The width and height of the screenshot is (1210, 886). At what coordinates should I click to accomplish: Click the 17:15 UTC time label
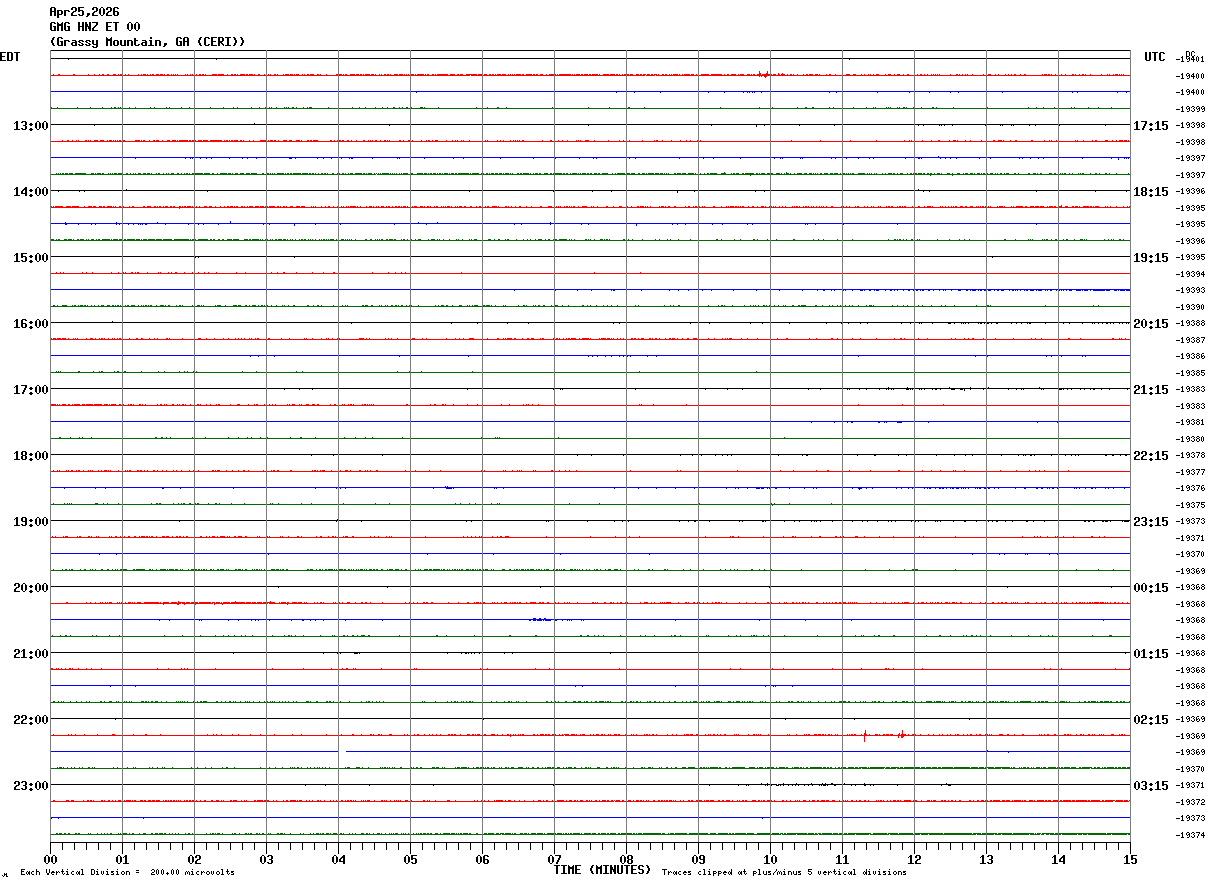(x=1151, y=125)
